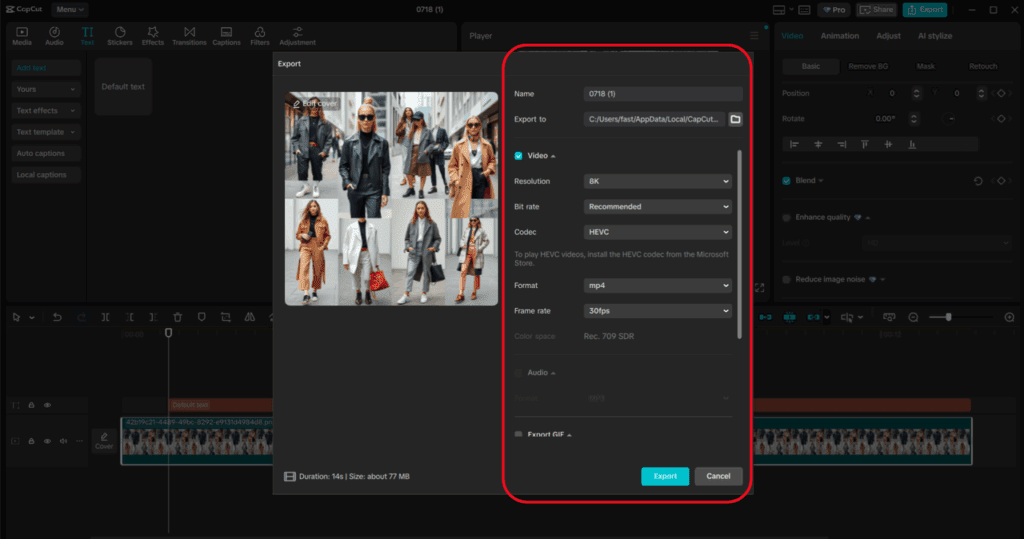Viewport: 1024px width, 539px height.
Task: Switch to the Adjust tab
Action: tap(888, 36)
